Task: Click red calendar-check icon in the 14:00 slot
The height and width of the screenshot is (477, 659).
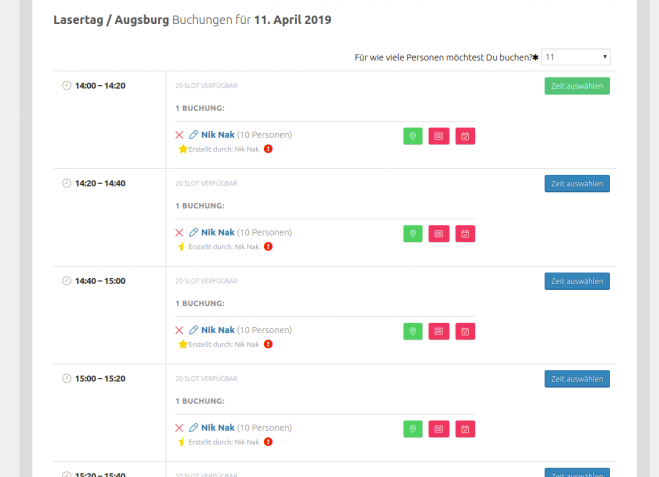Action: (x=465, y=136)
